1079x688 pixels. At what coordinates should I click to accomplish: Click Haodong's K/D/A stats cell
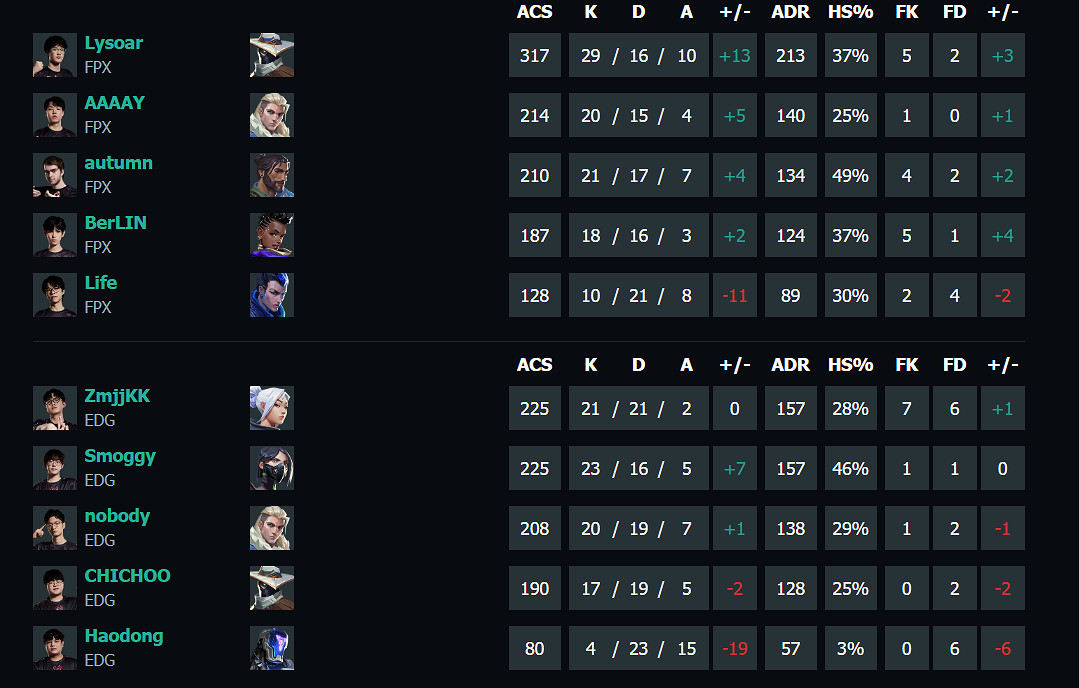pyautogui.click(x=639, y=649)
